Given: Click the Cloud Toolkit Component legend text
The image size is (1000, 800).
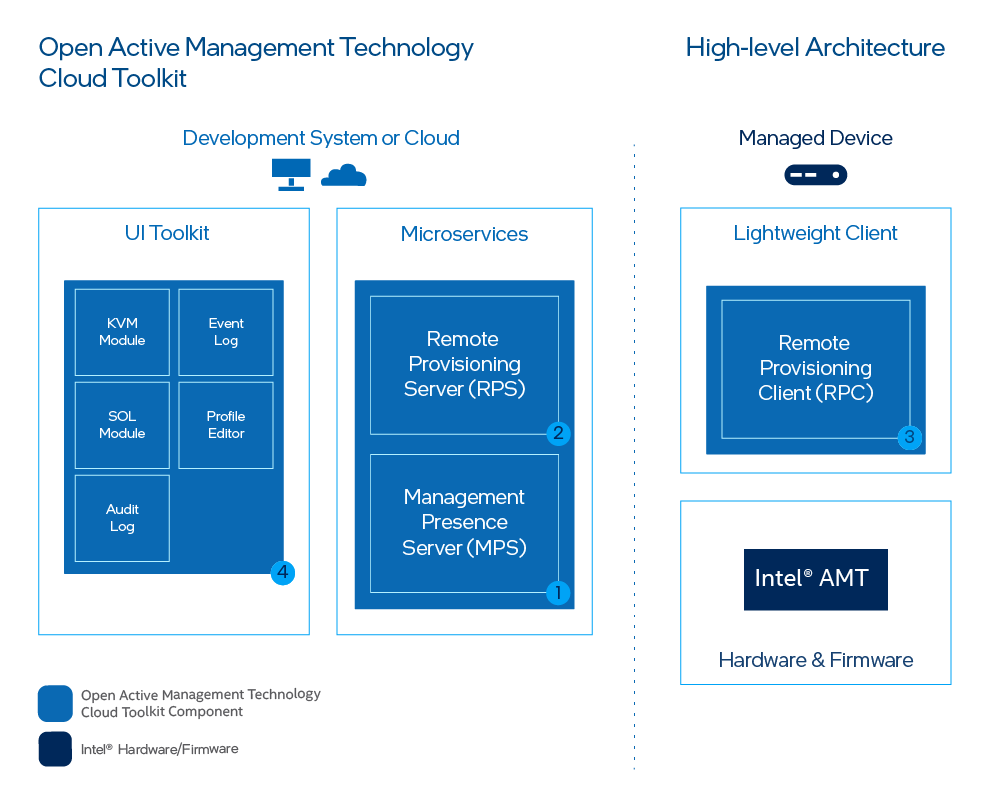Looking at the screenshot, I should (201, 703).
